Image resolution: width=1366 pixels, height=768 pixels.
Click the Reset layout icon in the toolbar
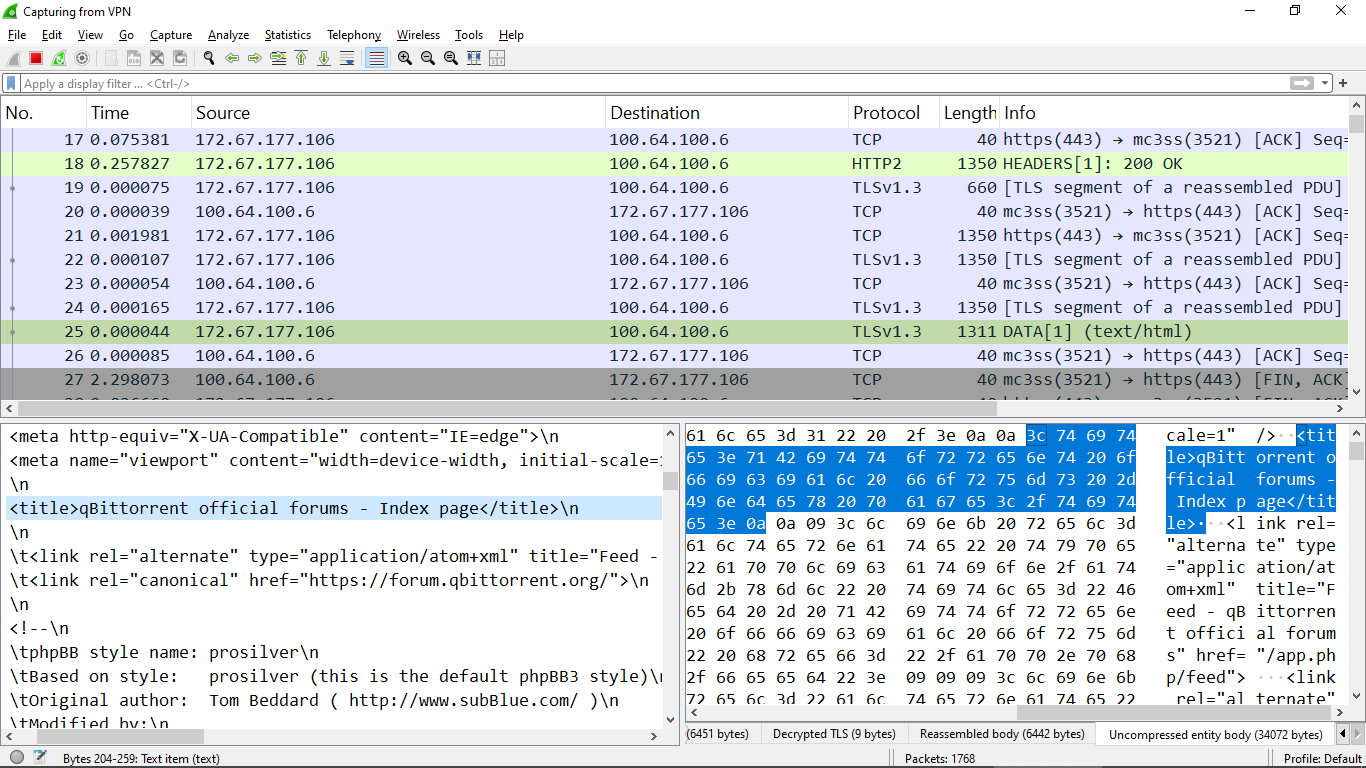(x=497, y=59)
